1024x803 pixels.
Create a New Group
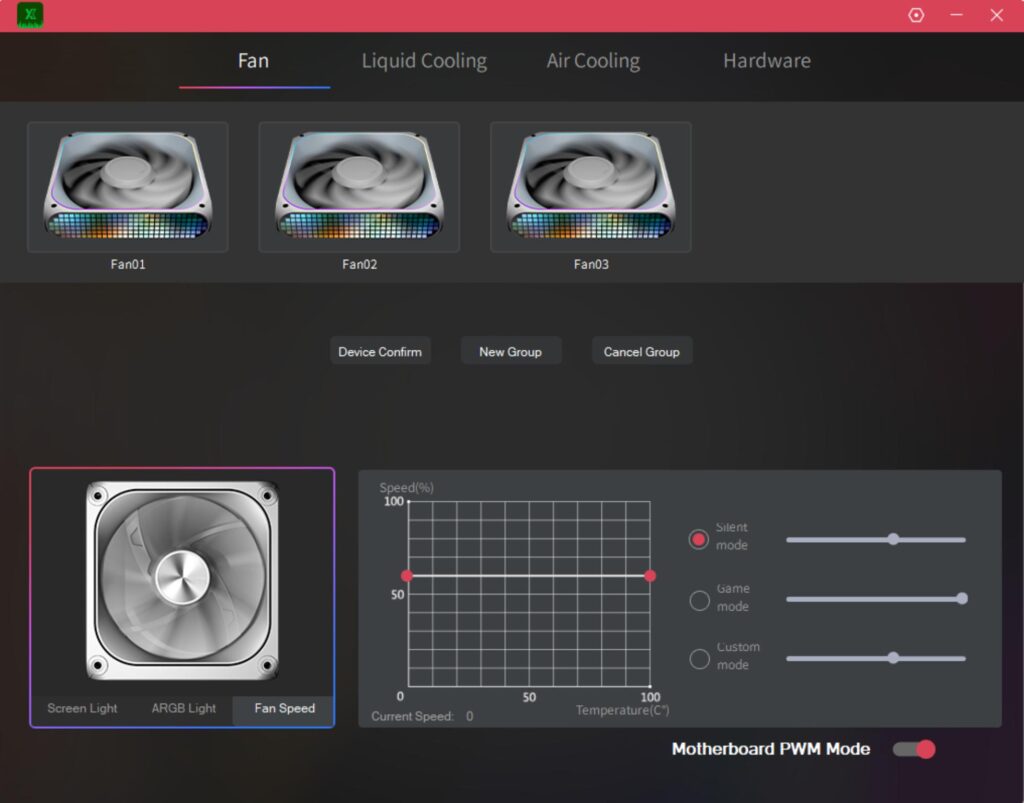tap(511, 351)
